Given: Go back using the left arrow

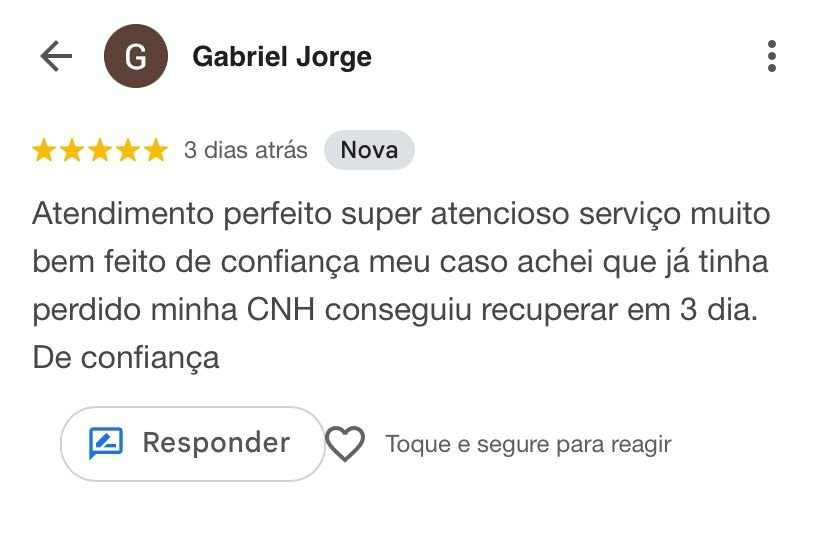Looking at the screenshot, I should 56,56.
